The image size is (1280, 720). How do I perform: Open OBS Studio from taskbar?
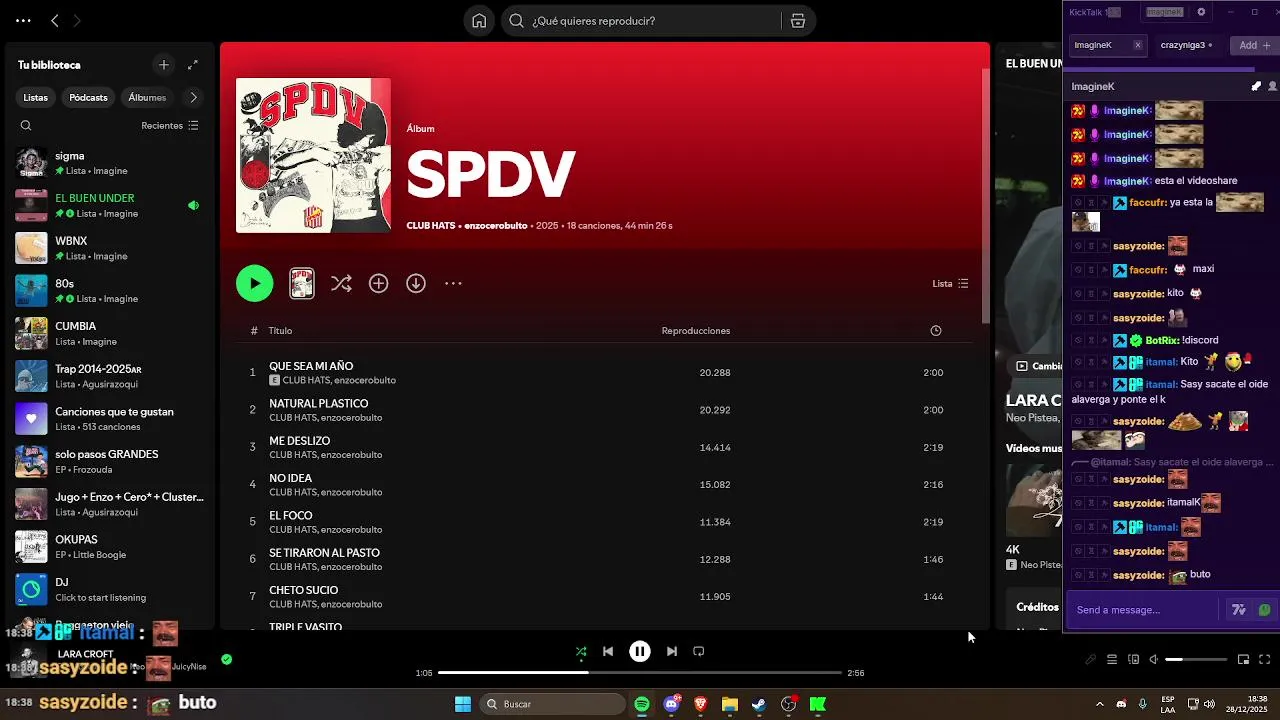tap(788, 704)
